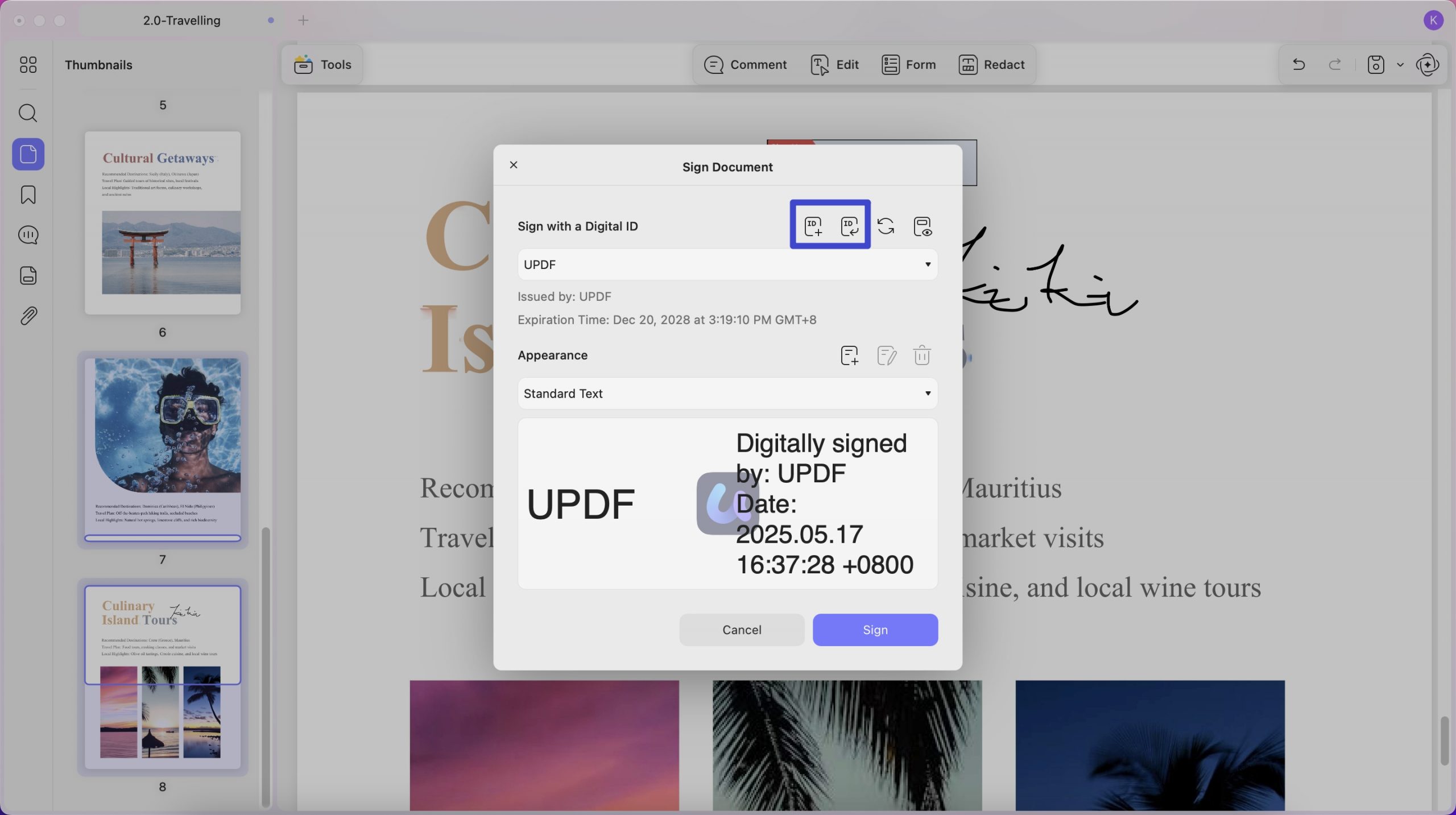
Task: Select the page 8 Culinary Island Tours thumbnail
Action: 163,677
